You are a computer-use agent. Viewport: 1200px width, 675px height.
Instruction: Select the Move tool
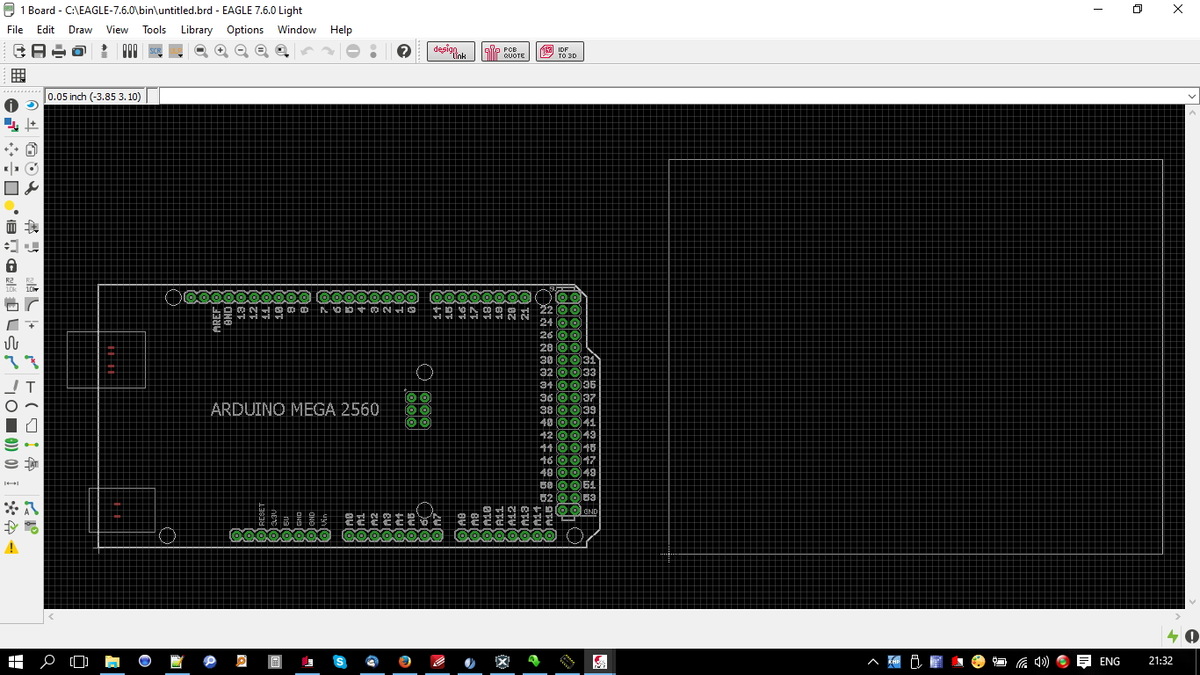coord(11,148)
